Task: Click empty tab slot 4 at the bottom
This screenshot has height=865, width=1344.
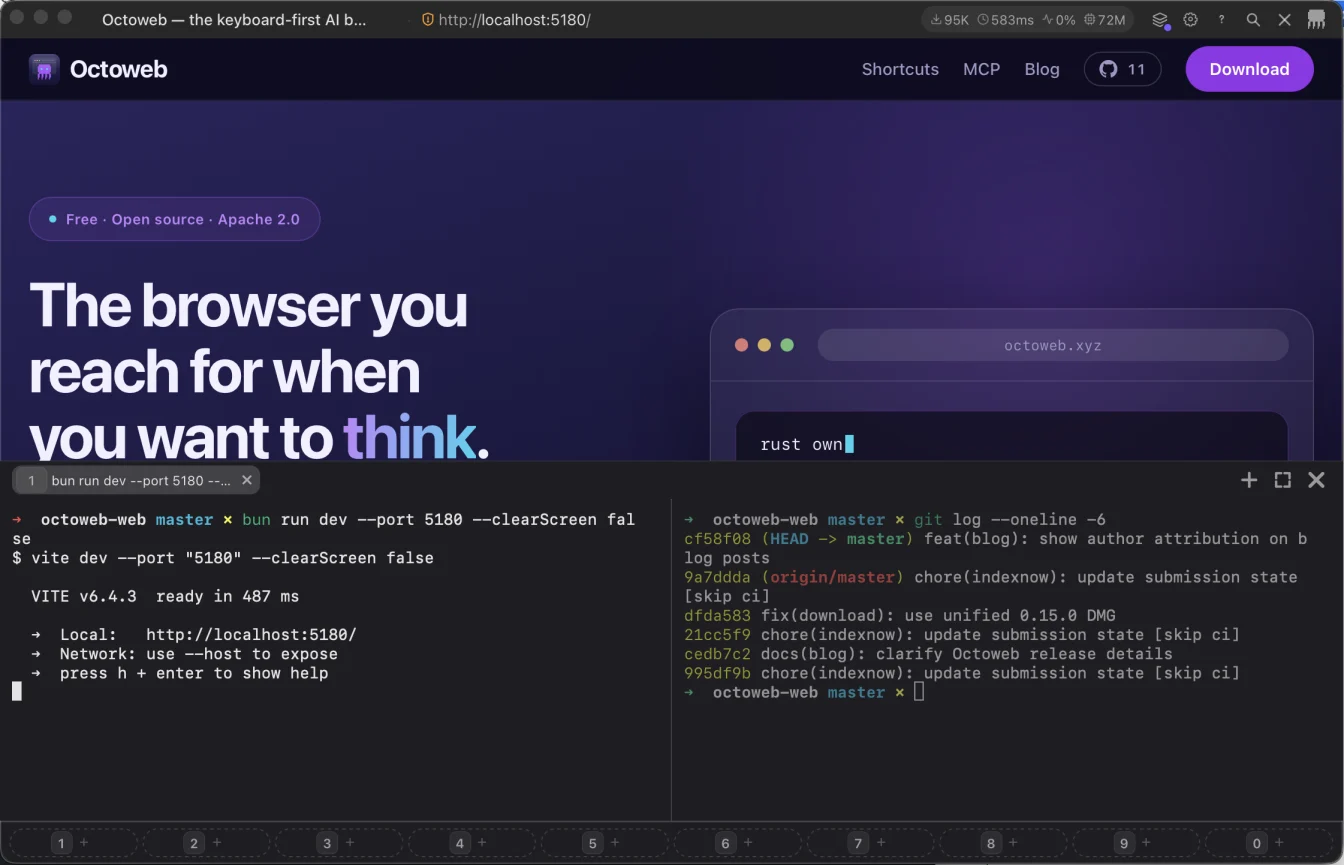Action: pyautogui.click(x=472, y=843)
